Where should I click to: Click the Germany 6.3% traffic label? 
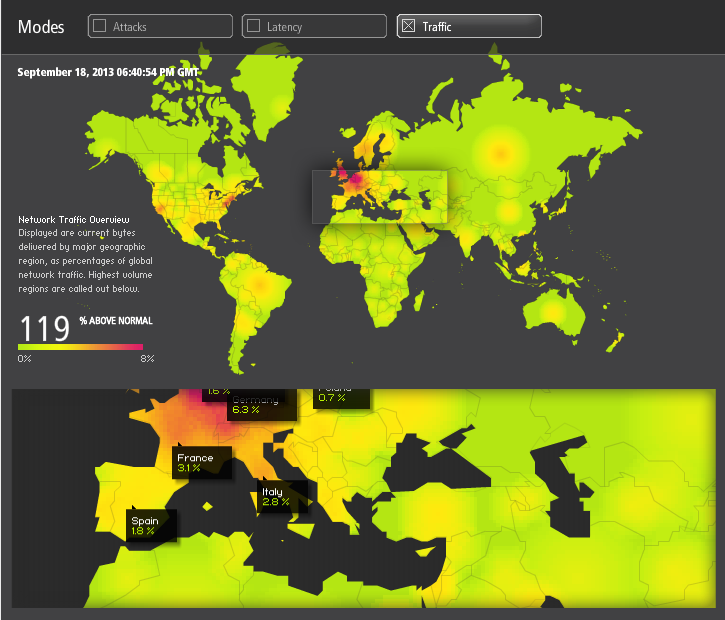tap(261, 404)
